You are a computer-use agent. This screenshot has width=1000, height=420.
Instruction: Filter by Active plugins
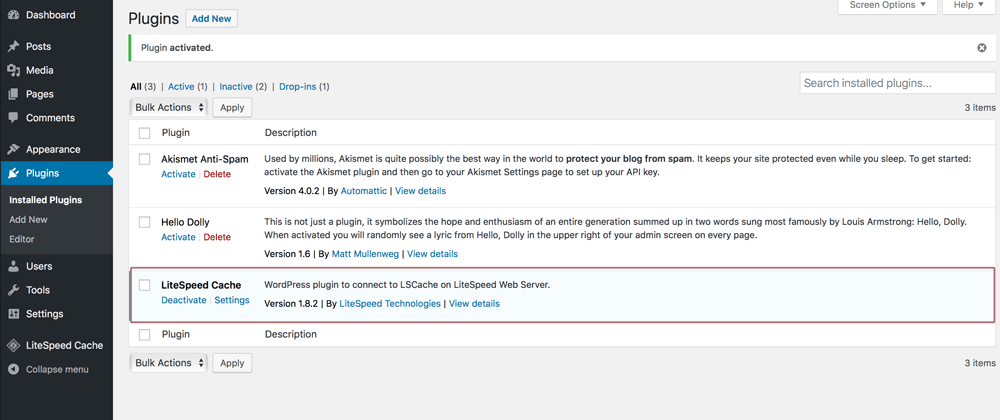[x=181, y=86]
